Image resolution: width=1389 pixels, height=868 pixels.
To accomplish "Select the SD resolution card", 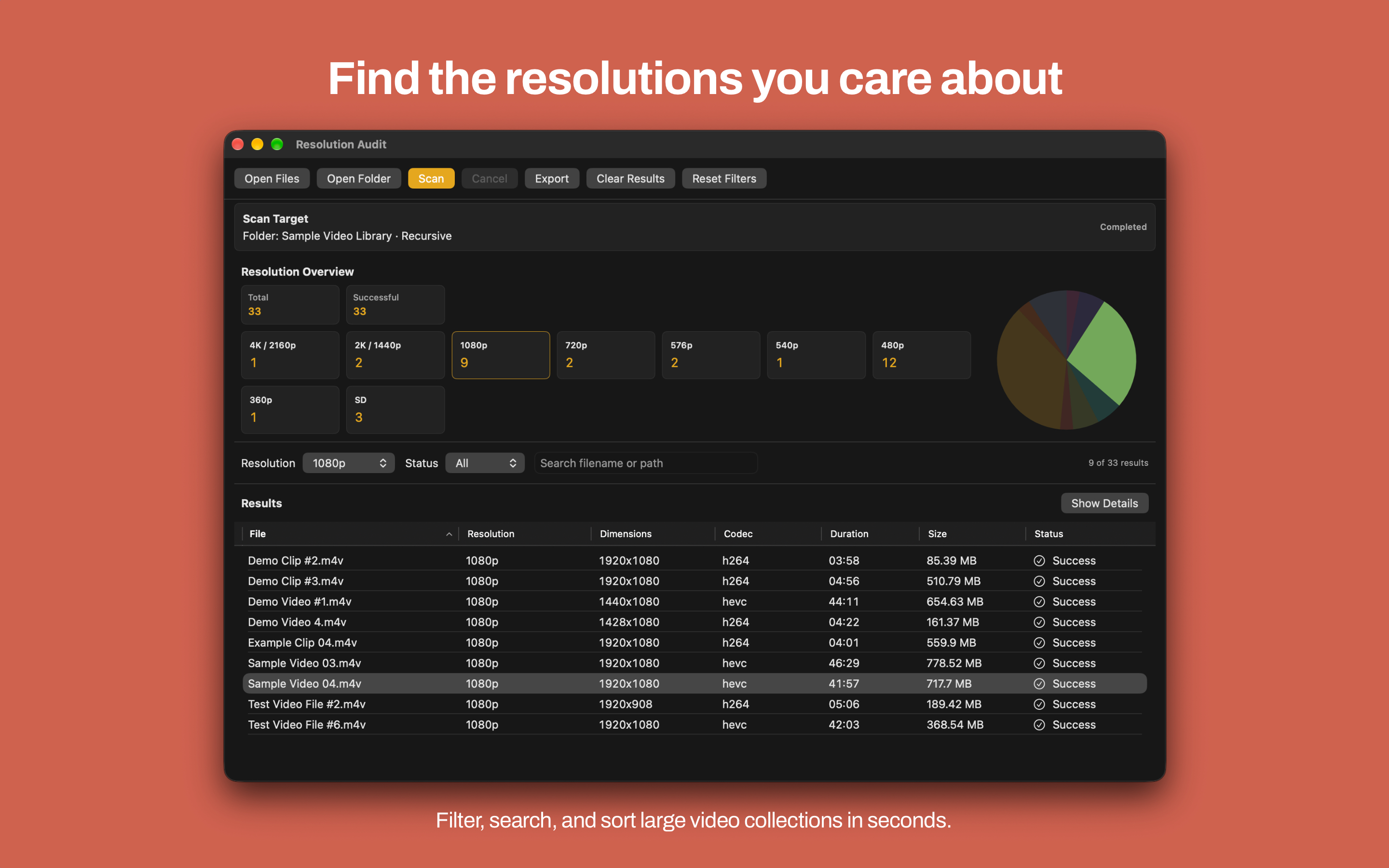I will point(395,409).
